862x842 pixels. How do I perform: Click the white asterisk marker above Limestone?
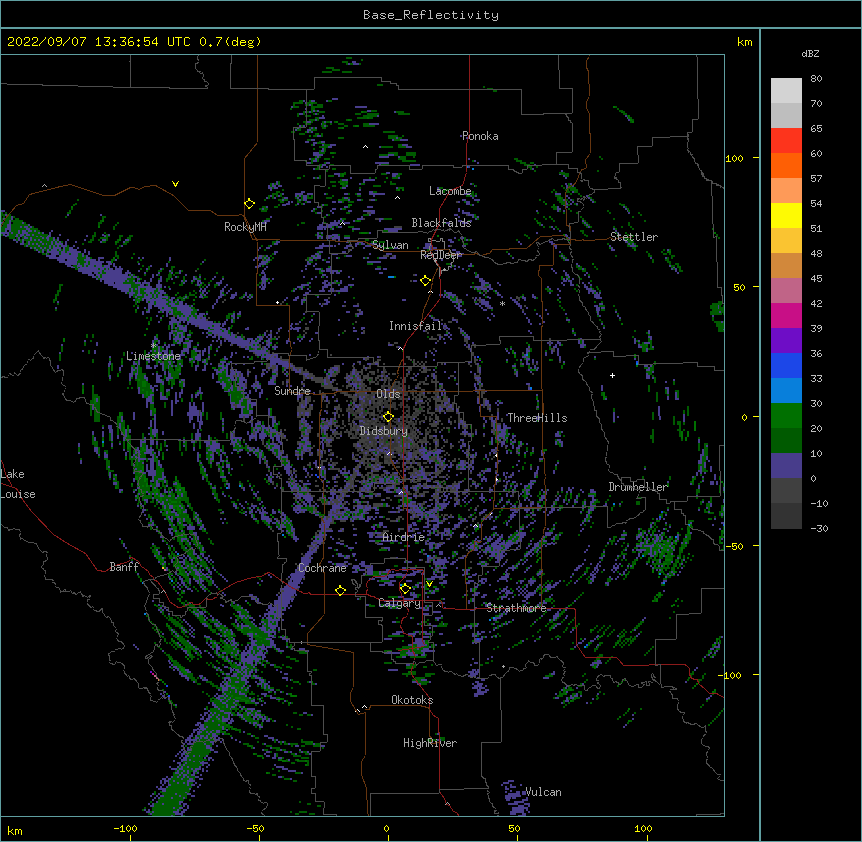154,345
